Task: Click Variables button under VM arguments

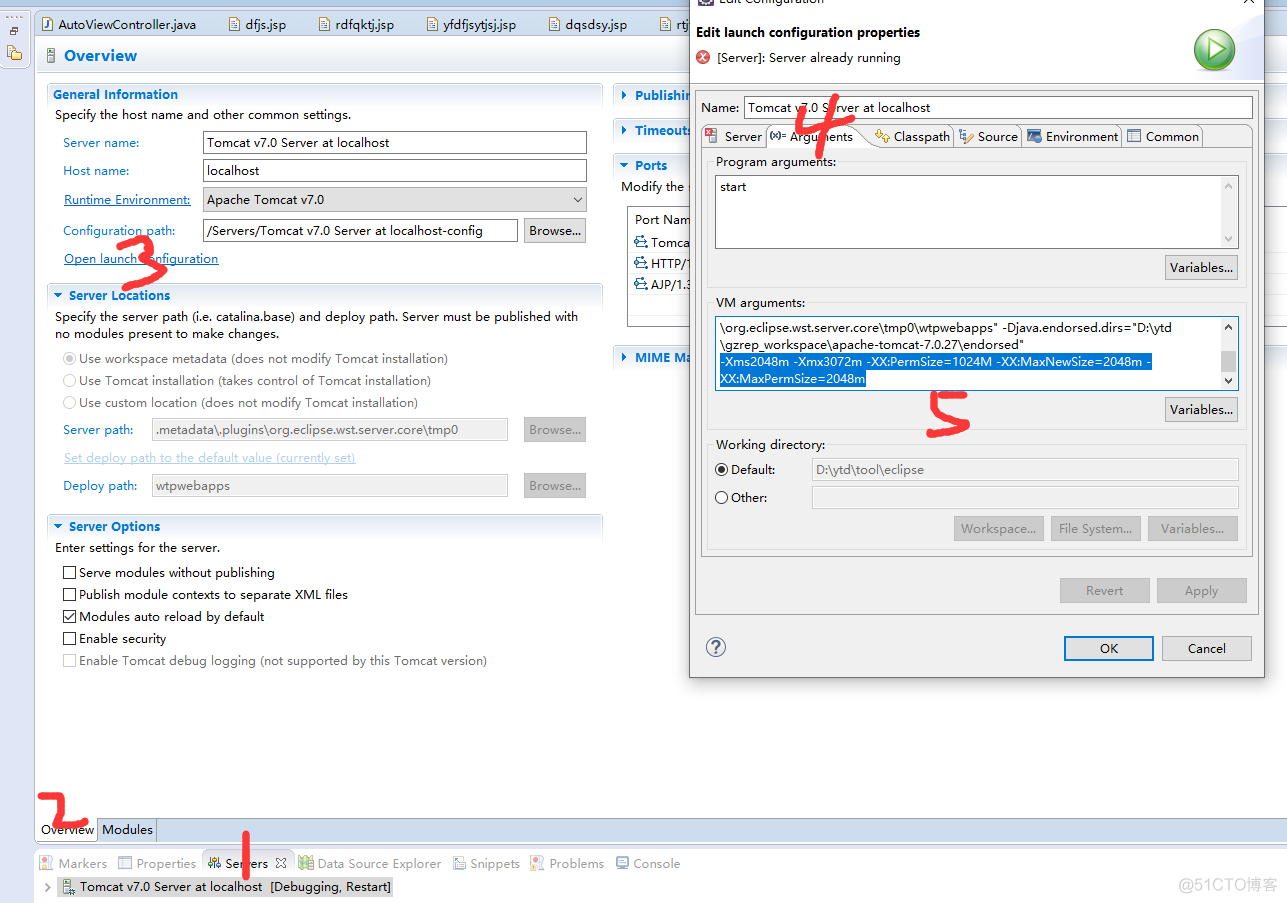Action: [x=1201, y=409]
